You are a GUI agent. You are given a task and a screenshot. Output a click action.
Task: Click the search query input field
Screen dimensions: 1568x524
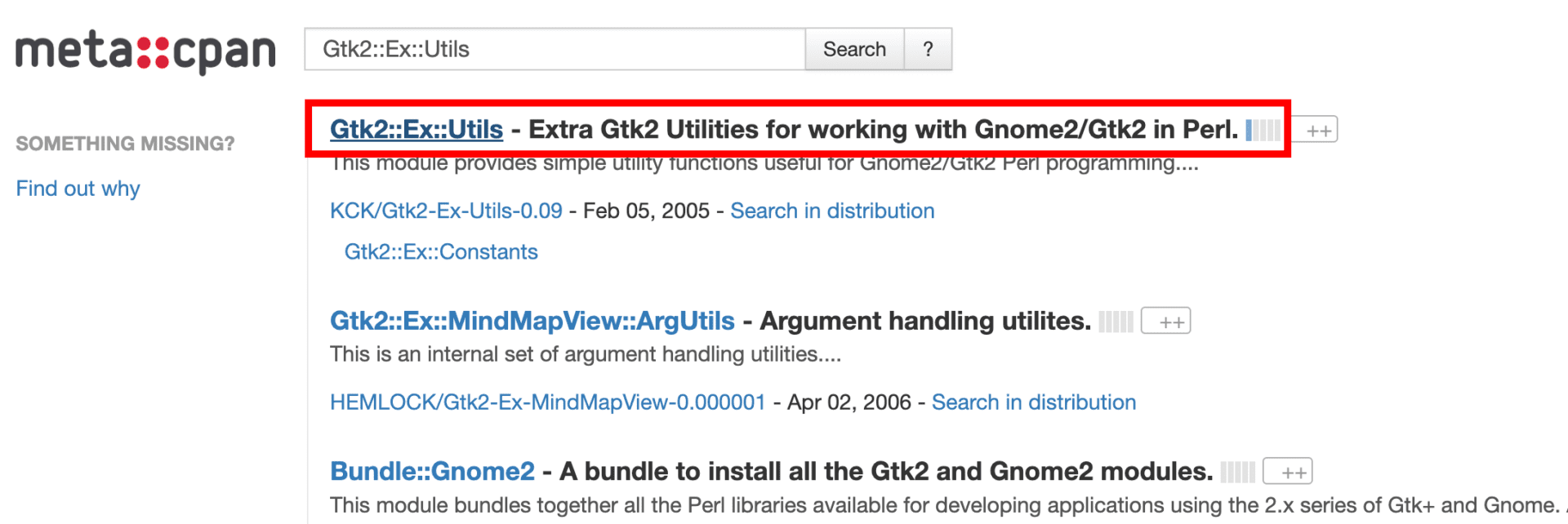pyautogui.click(x=555, y=49)
